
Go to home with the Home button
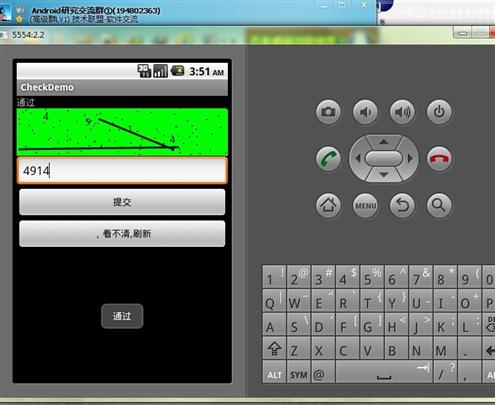click(328, 205)
